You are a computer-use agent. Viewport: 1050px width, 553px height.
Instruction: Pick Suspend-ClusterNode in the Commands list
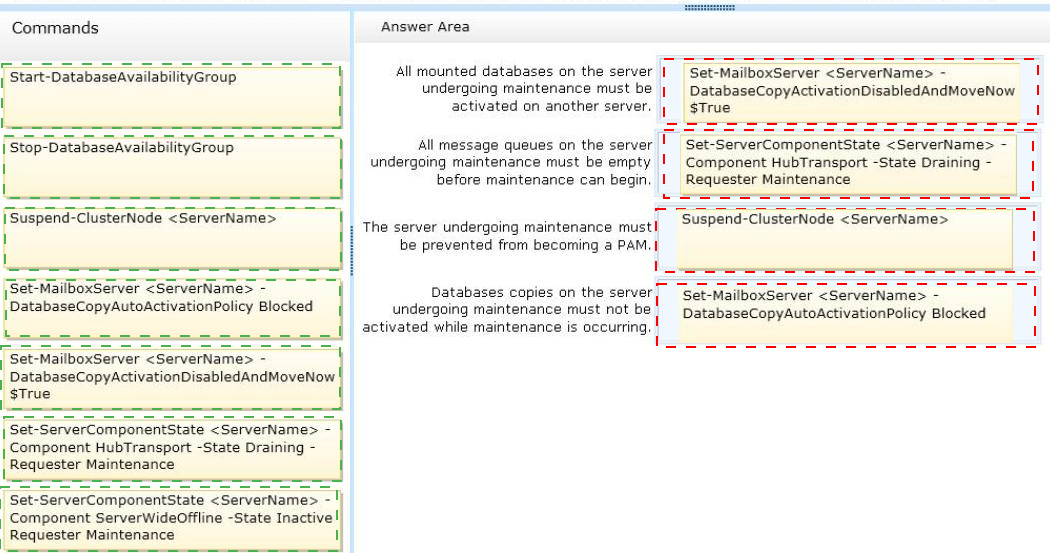click(172, 238)
